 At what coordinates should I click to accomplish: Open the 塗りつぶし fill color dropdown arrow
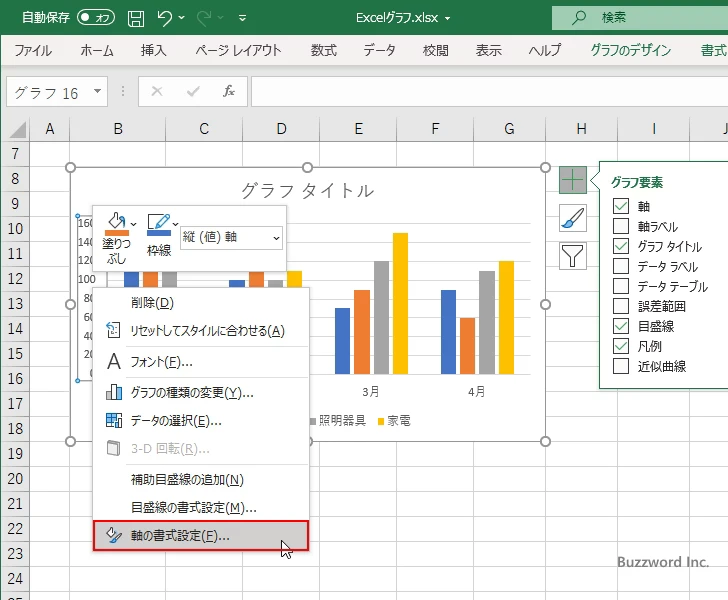click(x=134, y=224)
